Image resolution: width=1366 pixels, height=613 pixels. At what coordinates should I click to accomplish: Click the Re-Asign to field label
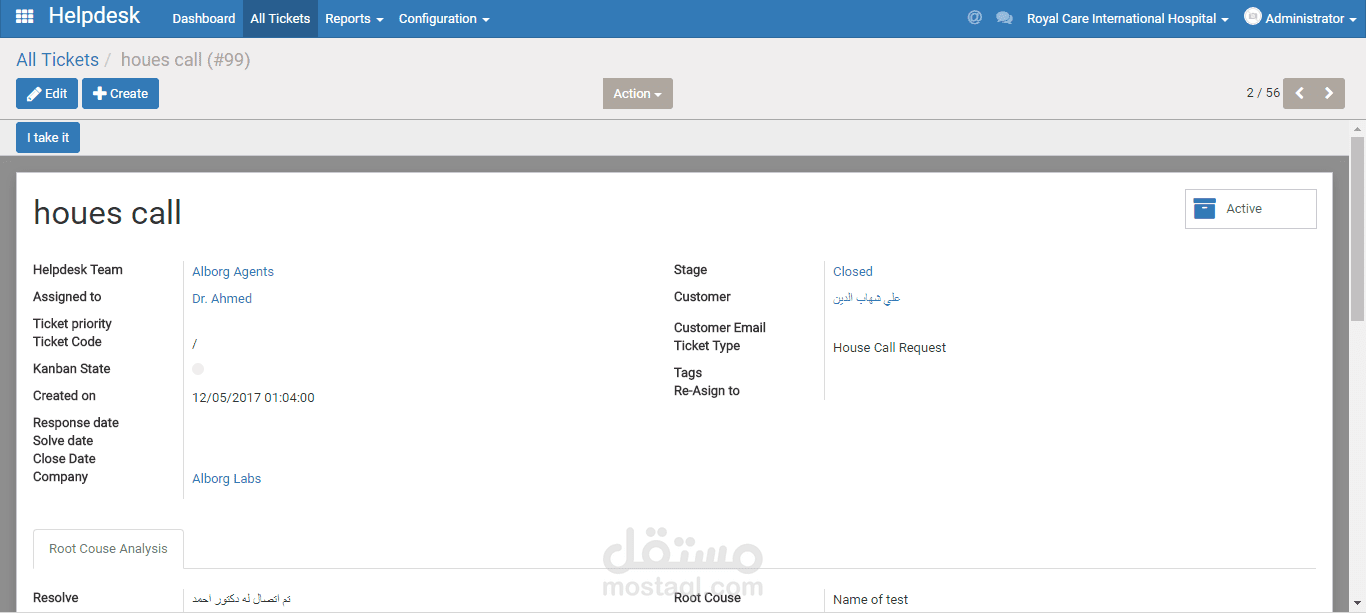coord(707,390)
